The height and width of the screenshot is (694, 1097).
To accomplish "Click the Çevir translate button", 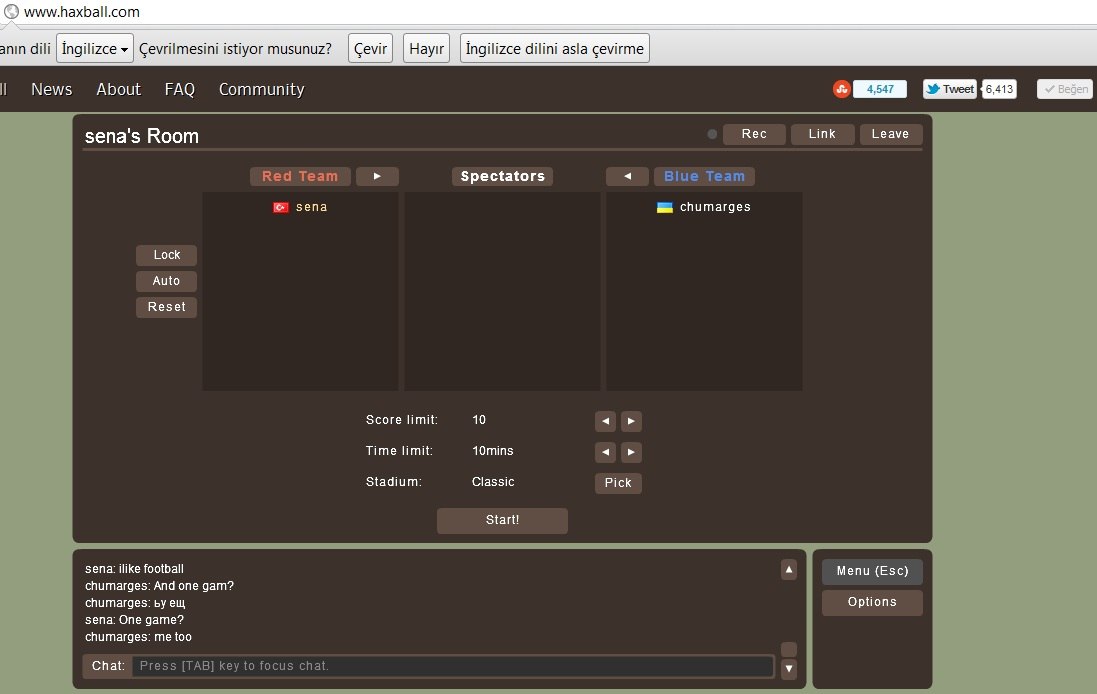I will (370, 48).
